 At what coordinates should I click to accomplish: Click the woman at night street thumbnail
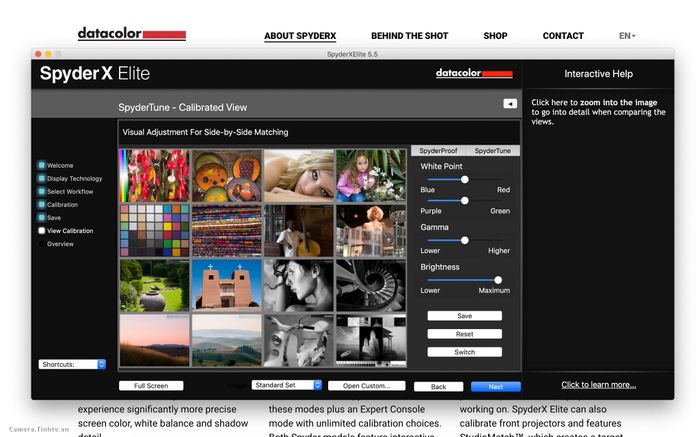point(371,231)
